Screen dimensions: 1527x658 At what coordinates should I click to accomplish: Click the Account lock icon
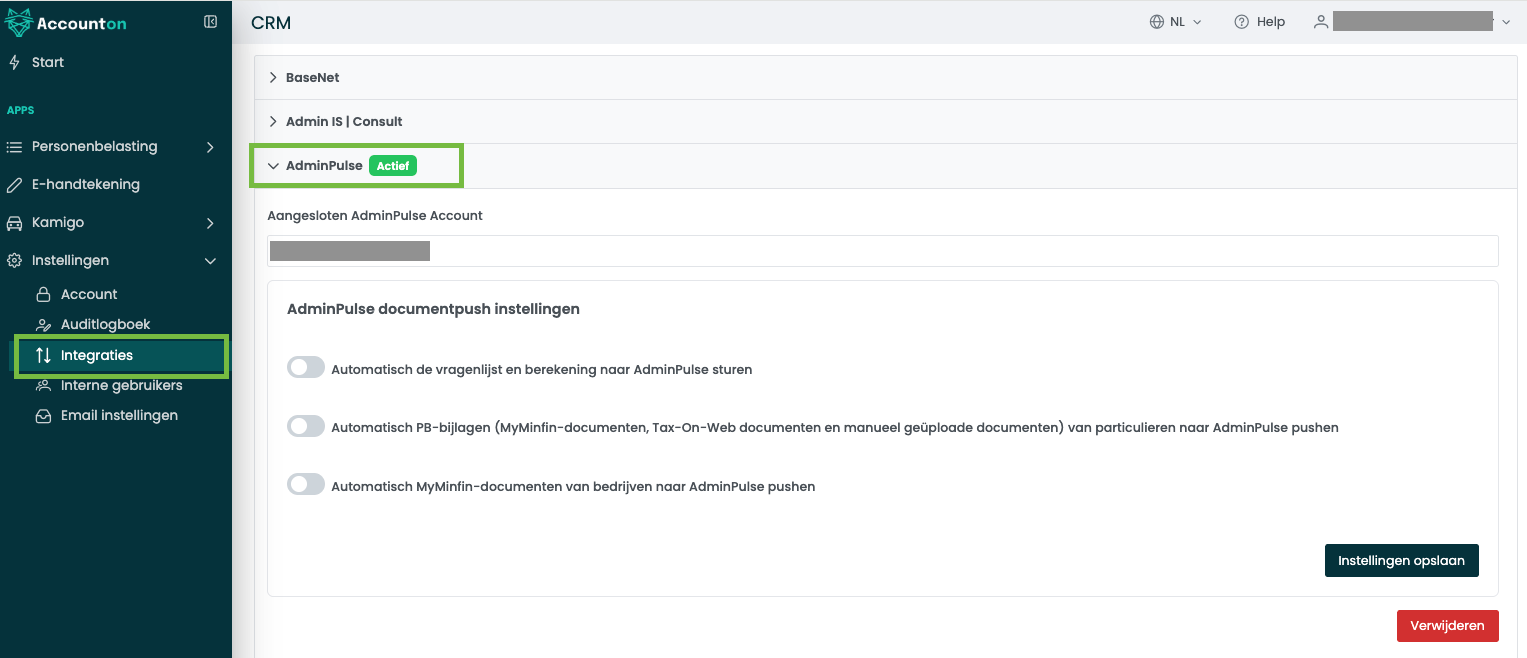pyautogui.click(x=43, y=294)
